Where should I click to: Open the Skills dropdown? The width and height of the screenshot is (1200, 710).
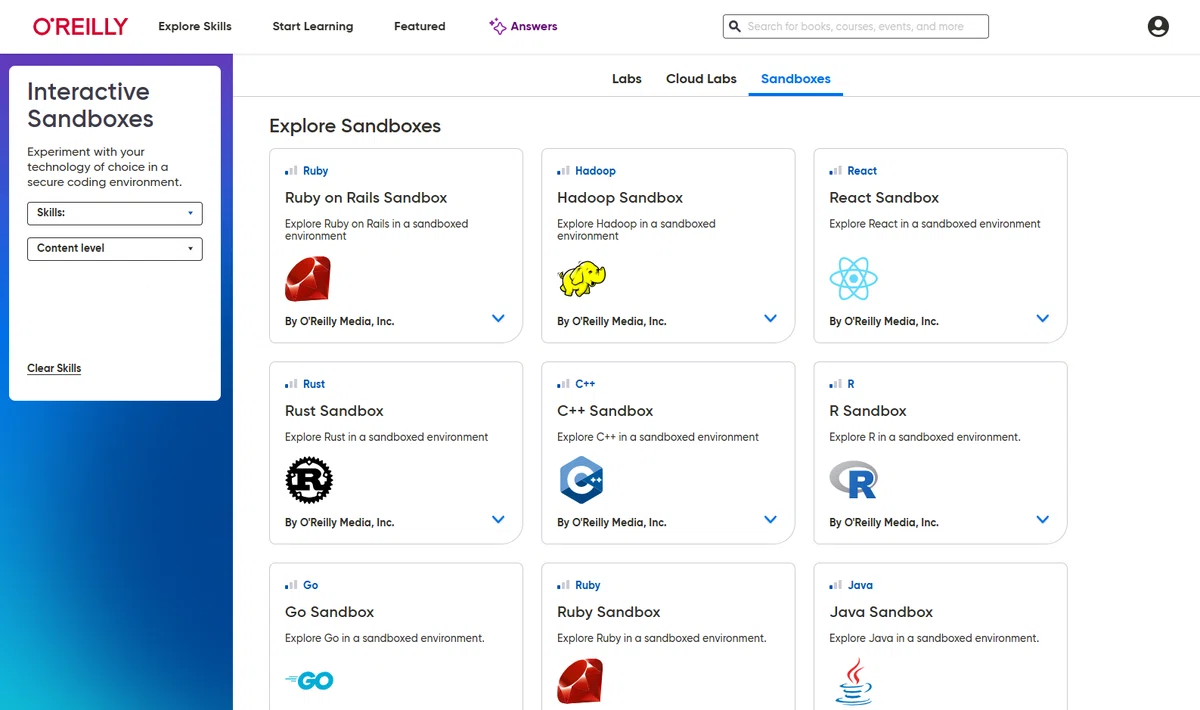coord(115,213)
